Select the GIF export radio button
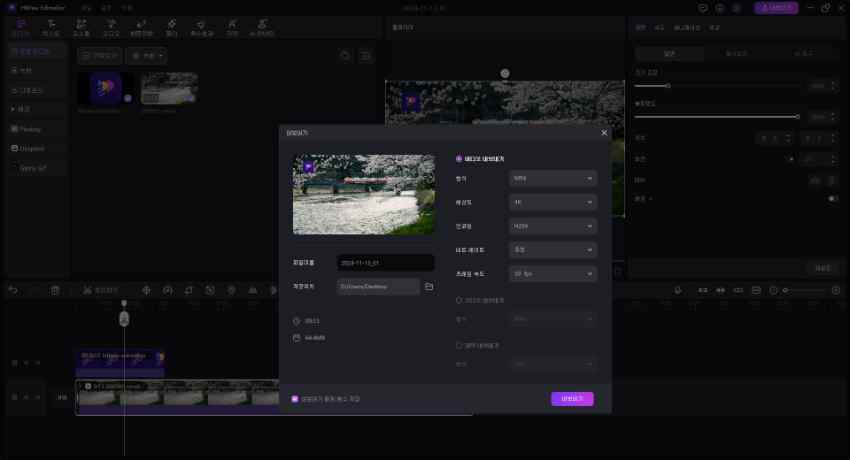The image size is (850, 460). click(459, 344)
